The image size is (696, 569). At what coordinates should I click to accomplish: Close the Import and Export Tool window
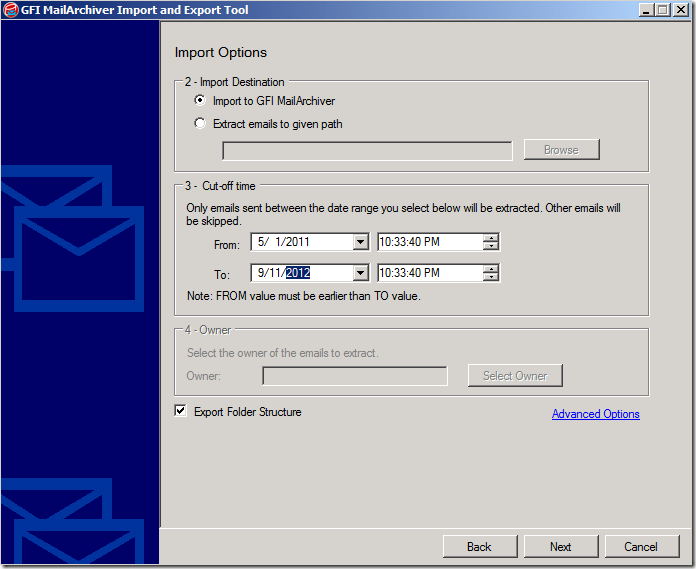pos(680,10)
